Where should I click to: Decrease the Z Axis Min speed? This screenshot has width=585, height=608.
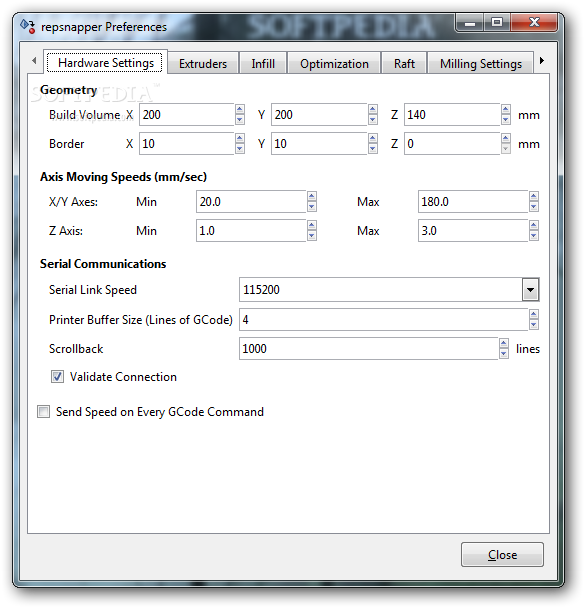[312, 235]
